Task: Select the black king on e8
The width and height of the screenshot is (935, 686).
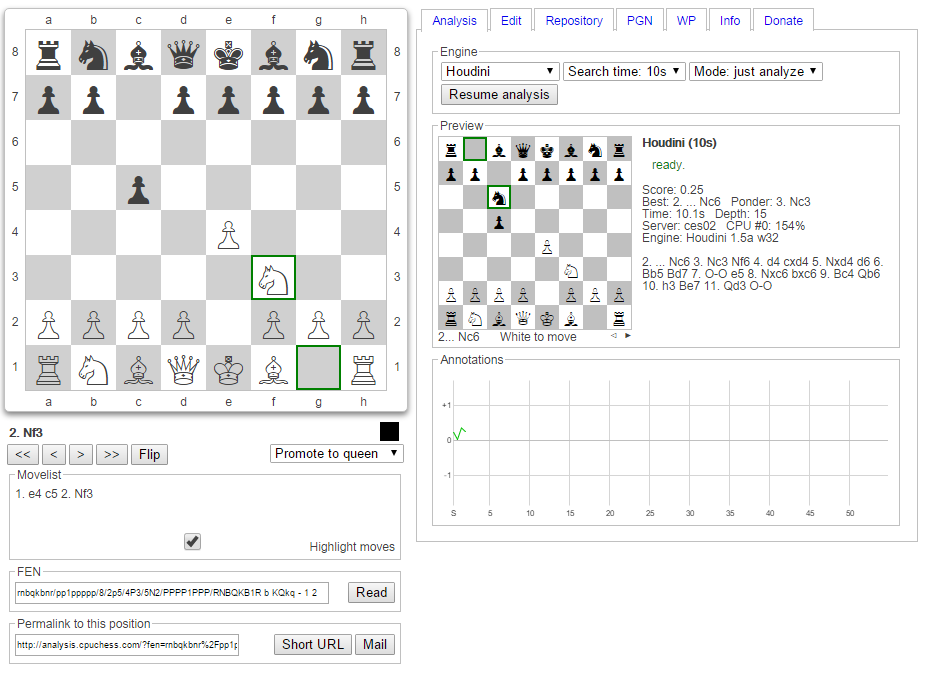Action: (x=228, y=52)
